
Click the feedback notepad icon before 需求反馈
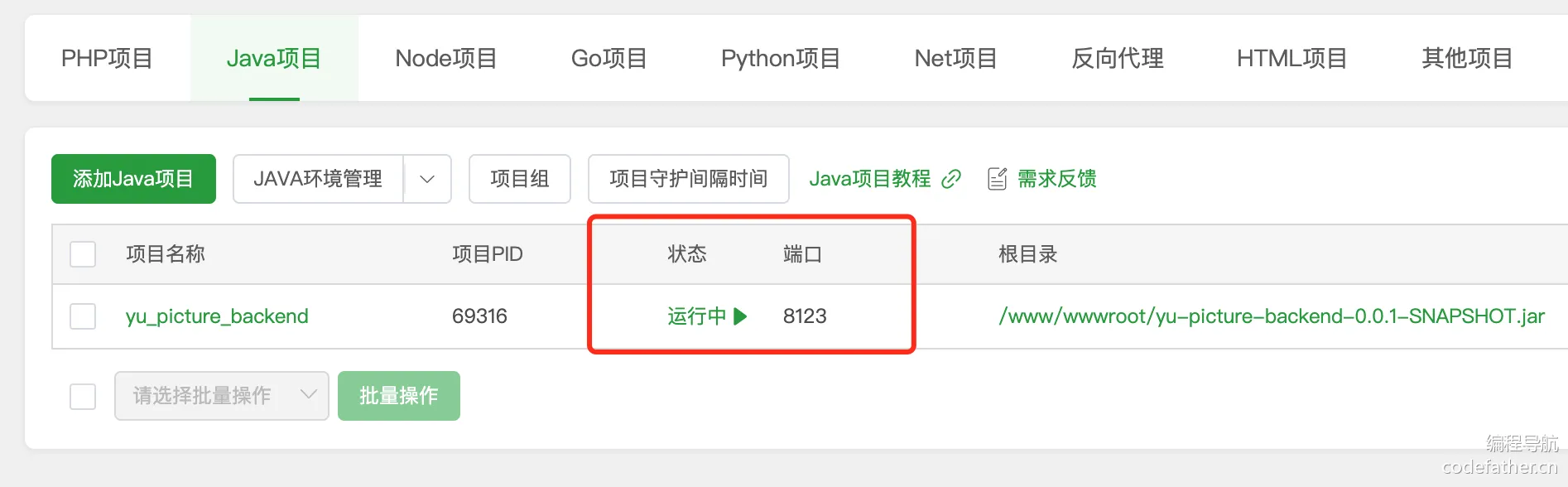[x=998, y=179]
